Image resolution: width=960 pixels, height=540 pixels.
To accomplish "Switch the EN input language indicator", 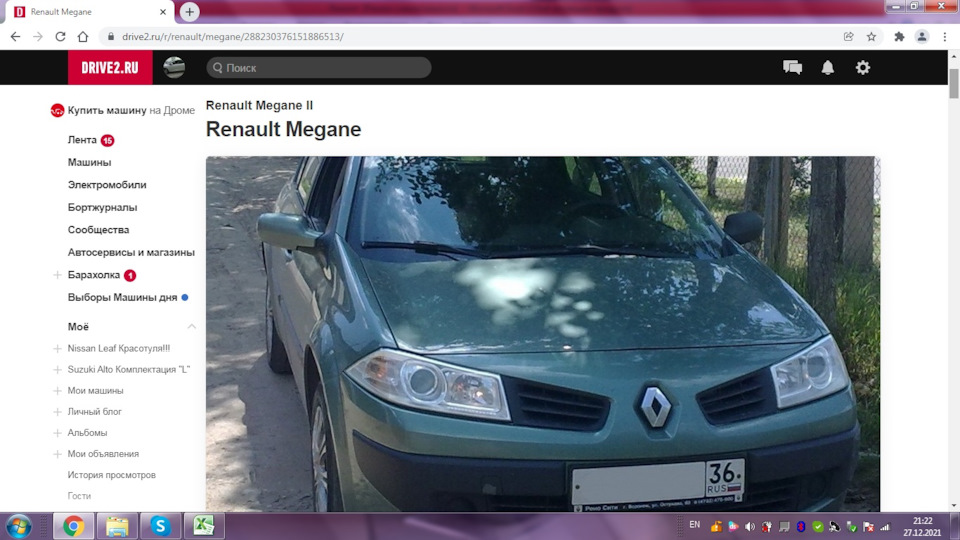I will (694, 525).
